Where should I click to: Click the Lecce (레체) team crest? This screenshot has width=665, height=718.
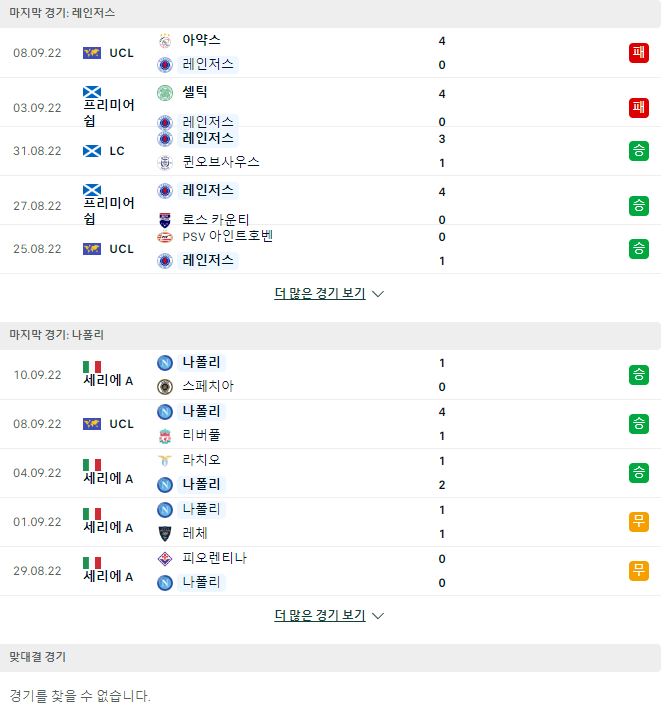[x=165, y=533]
